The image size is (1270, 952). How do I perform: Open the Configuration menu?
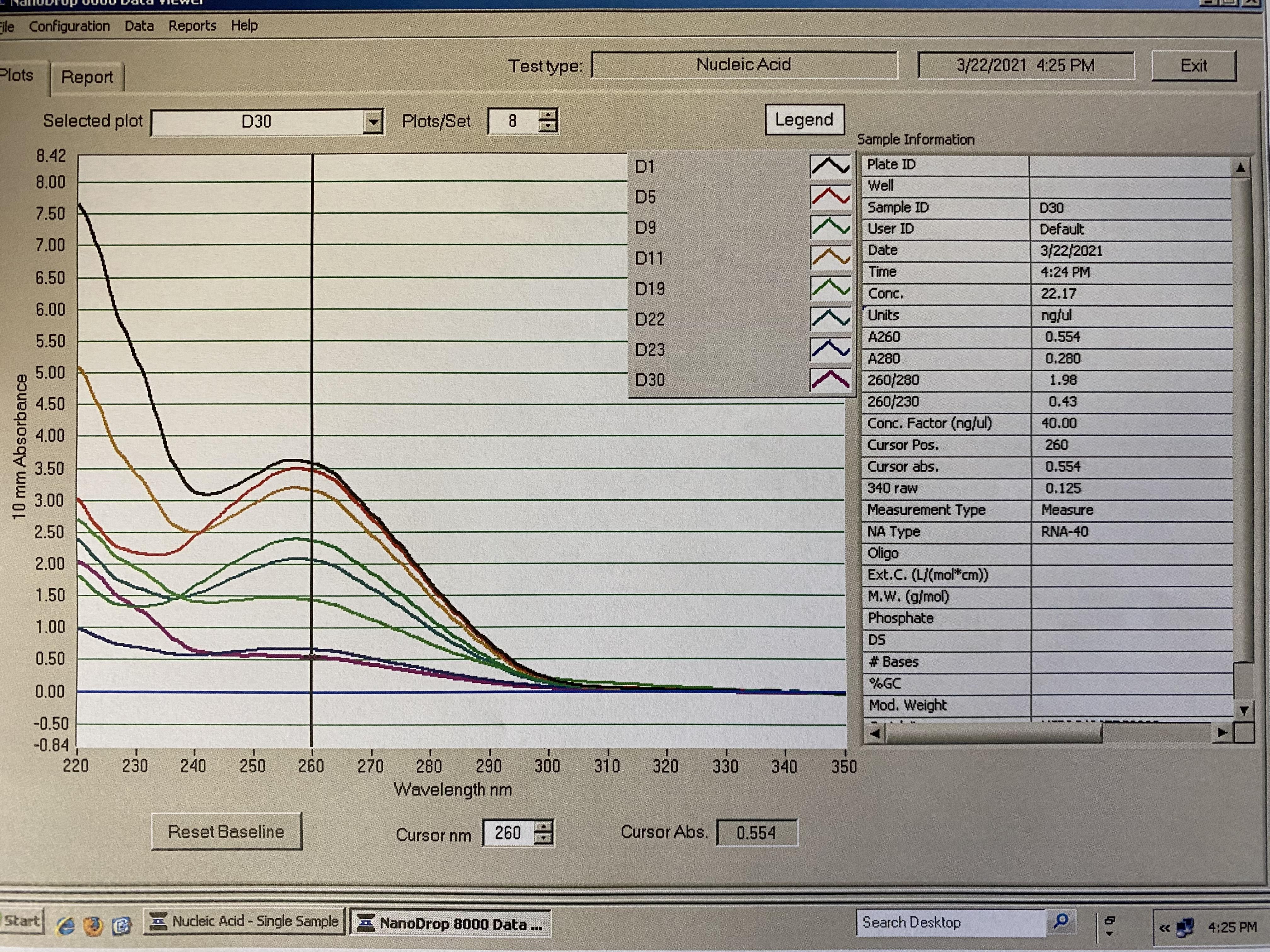point(69,26)
